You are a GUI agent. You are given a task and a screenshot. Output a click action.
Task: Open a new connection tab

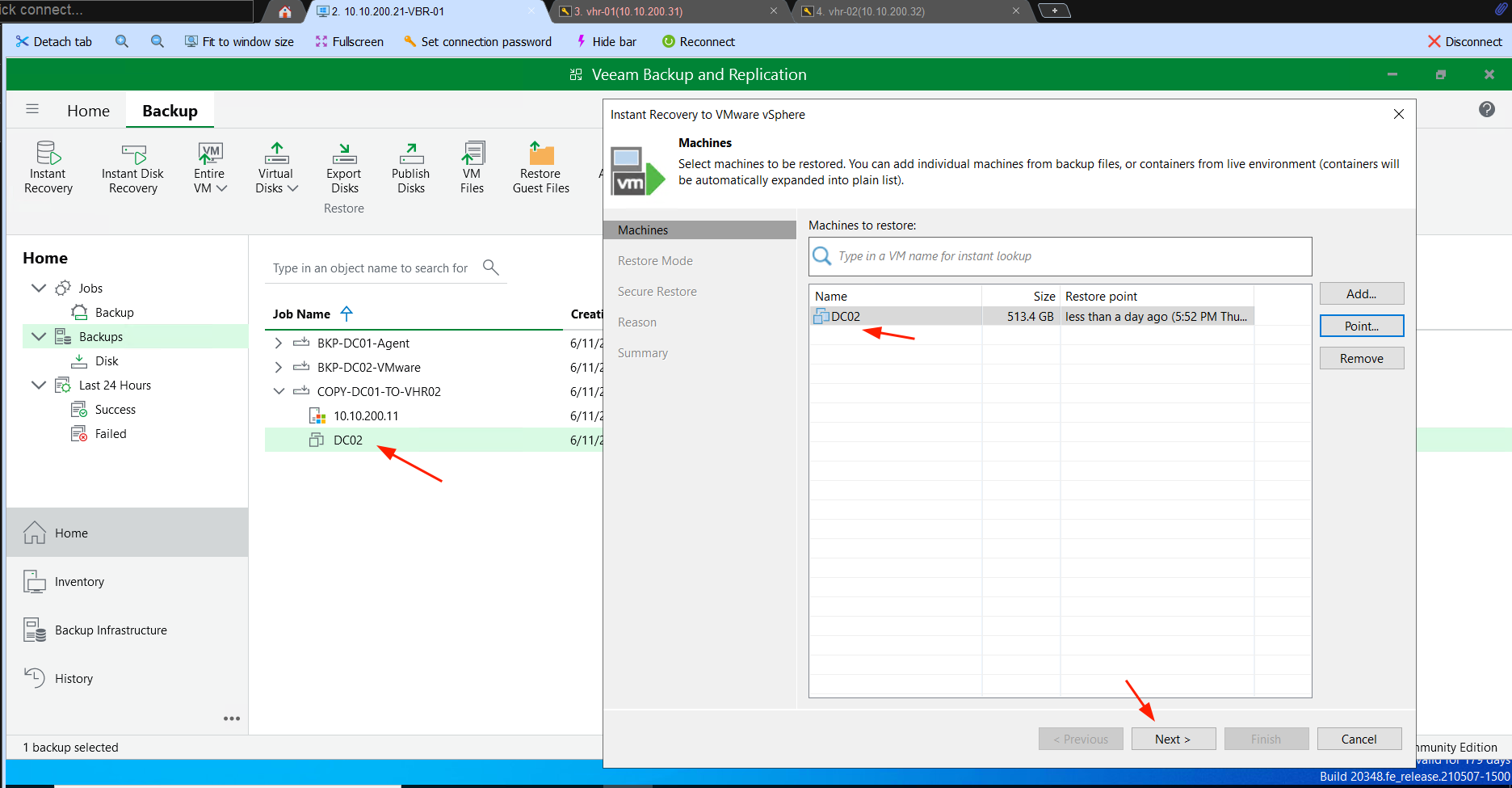(x=1054, y=11)
